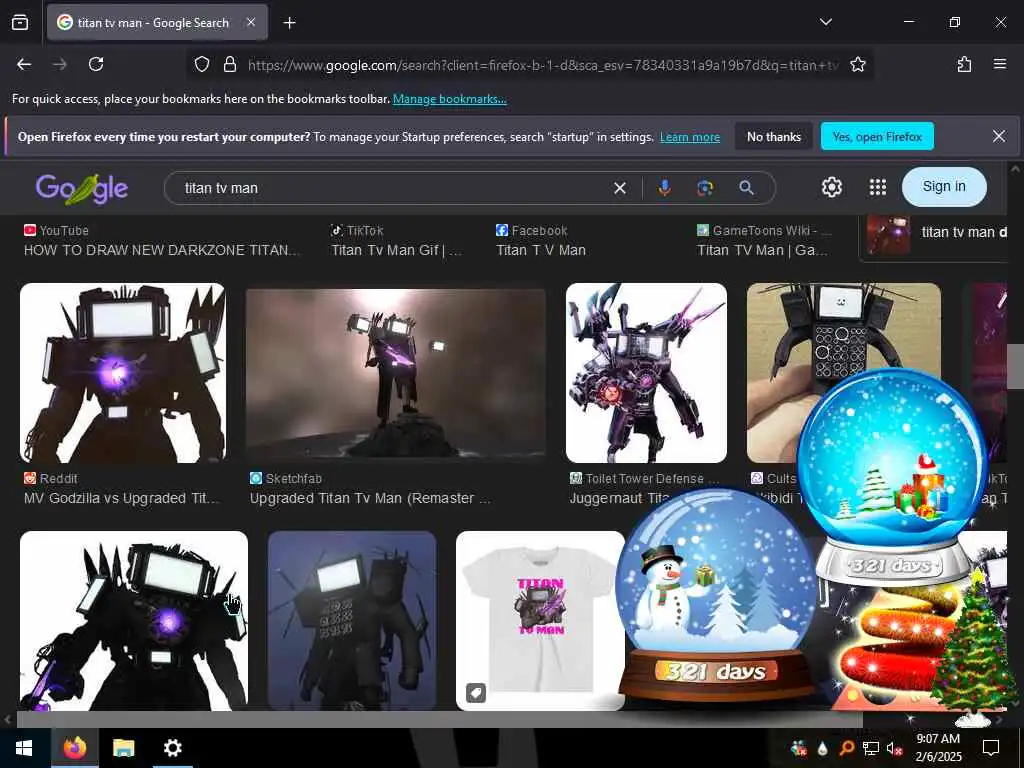Screen dimensions: 1024x768
Task: Choose No thanks on startup prompt
Action: pyautogui.click(x=773, y=136)
